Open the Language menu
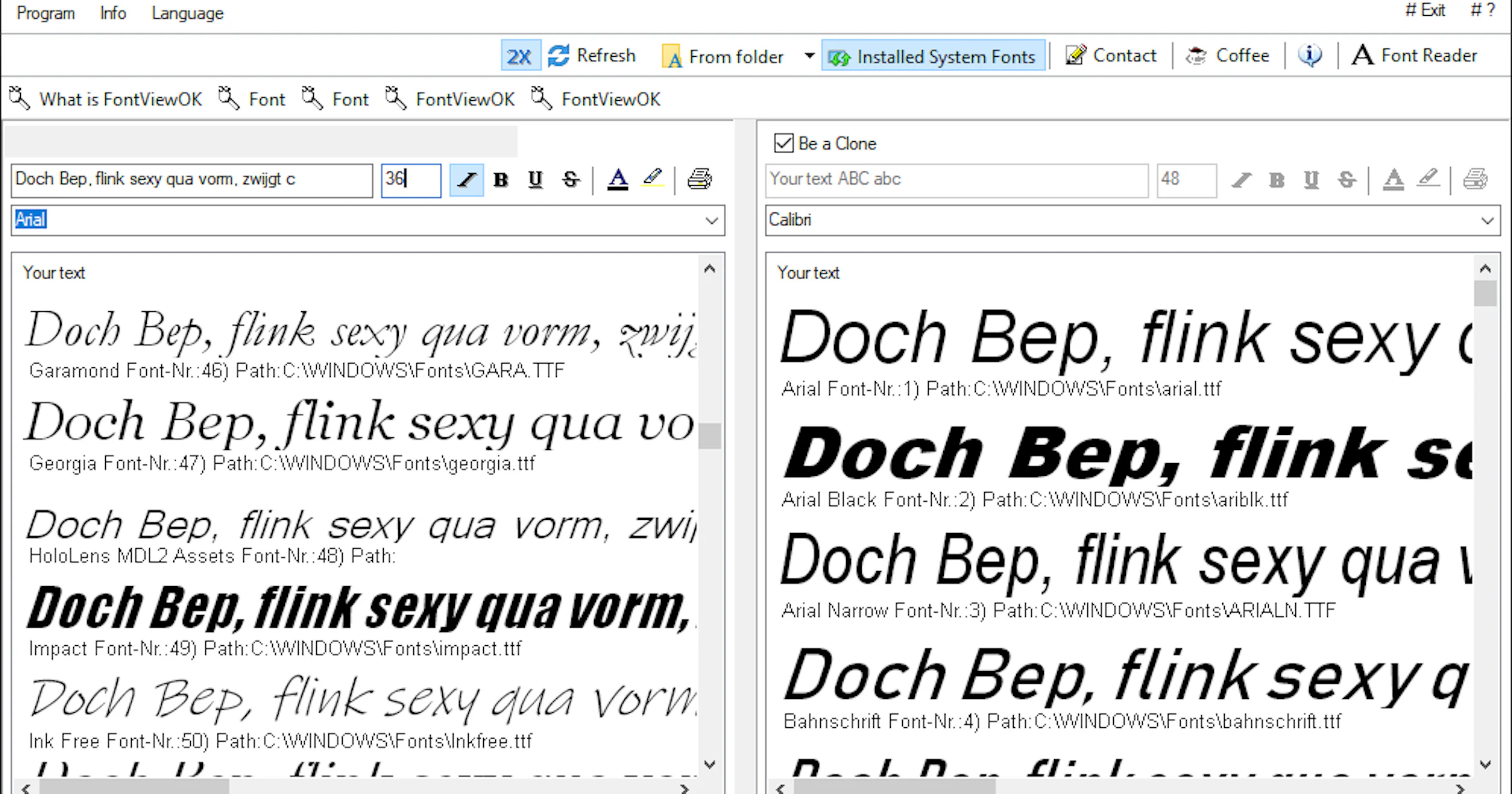This screenshot has width=1512, height=794. (x=188, y=13)
